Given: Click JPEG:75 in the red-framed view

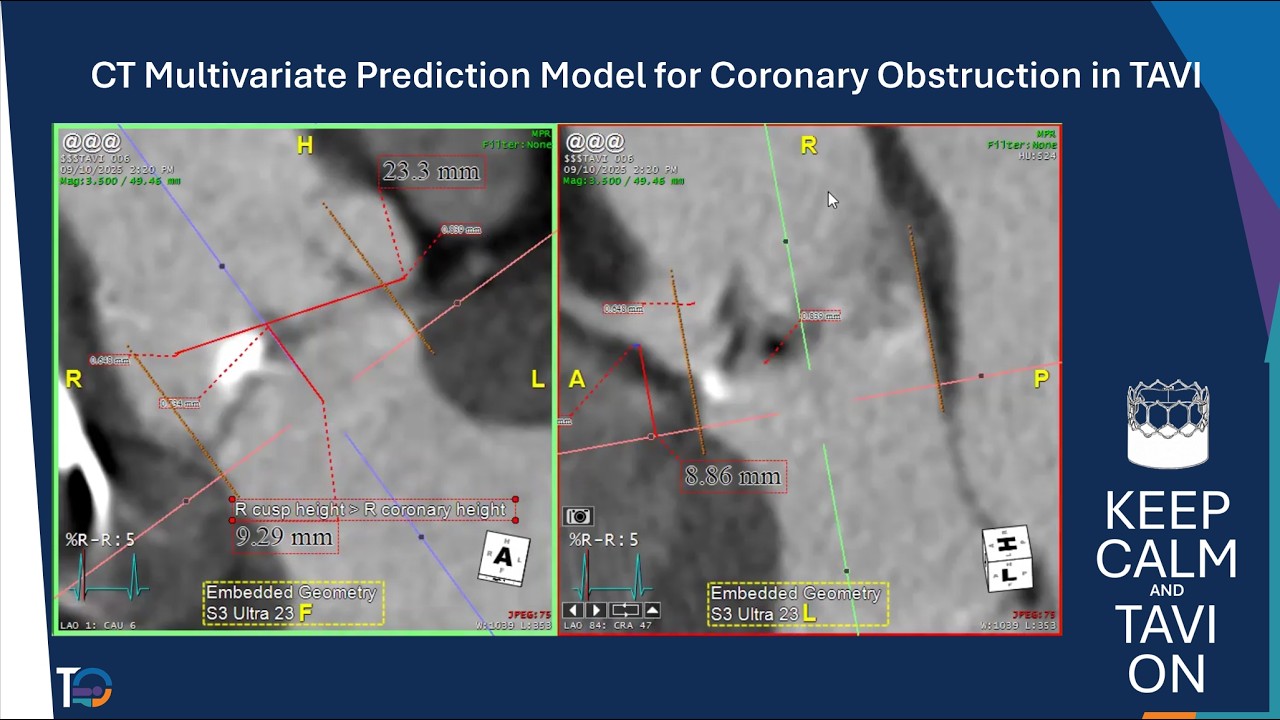Looking at the screenshot, I should tap(1033, 615).
